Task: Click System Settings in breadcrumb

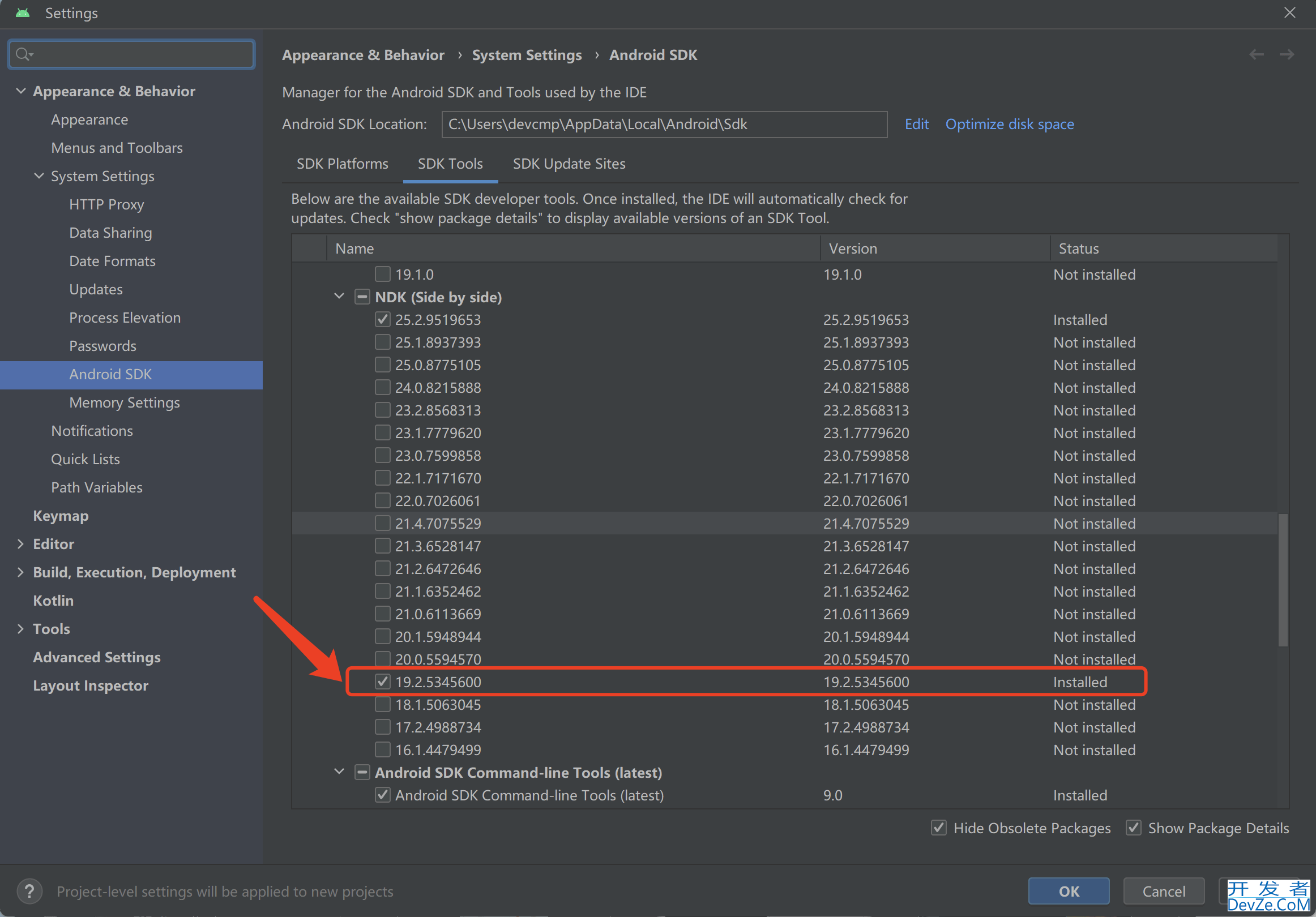Action: pyautogui.click(x=527, y=55)
